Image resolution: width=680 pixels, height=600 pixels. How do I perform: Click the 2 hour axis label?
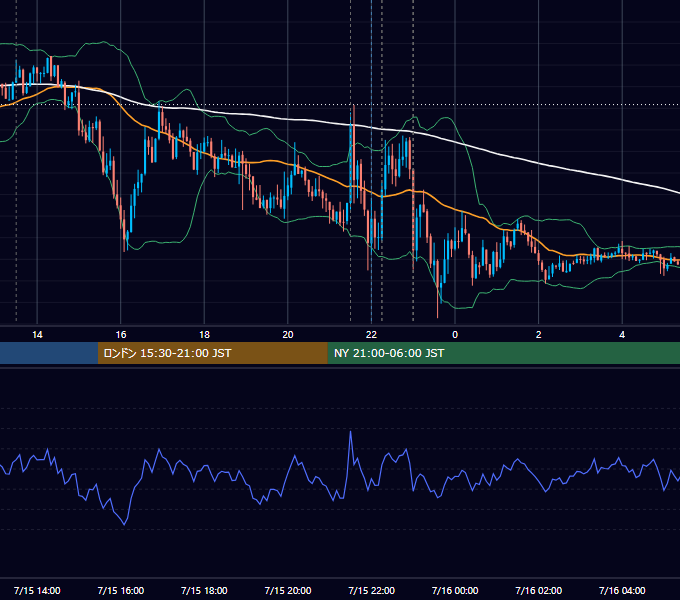click(538, 334)
